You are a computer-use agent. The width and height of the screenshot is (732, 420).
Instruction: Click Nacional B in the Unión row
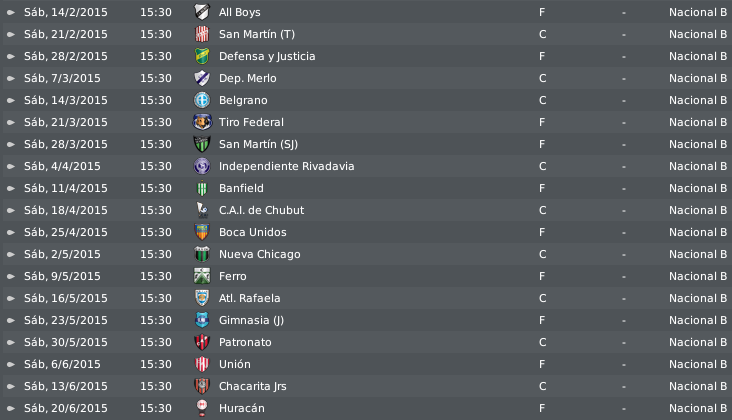tap(697, 364)
